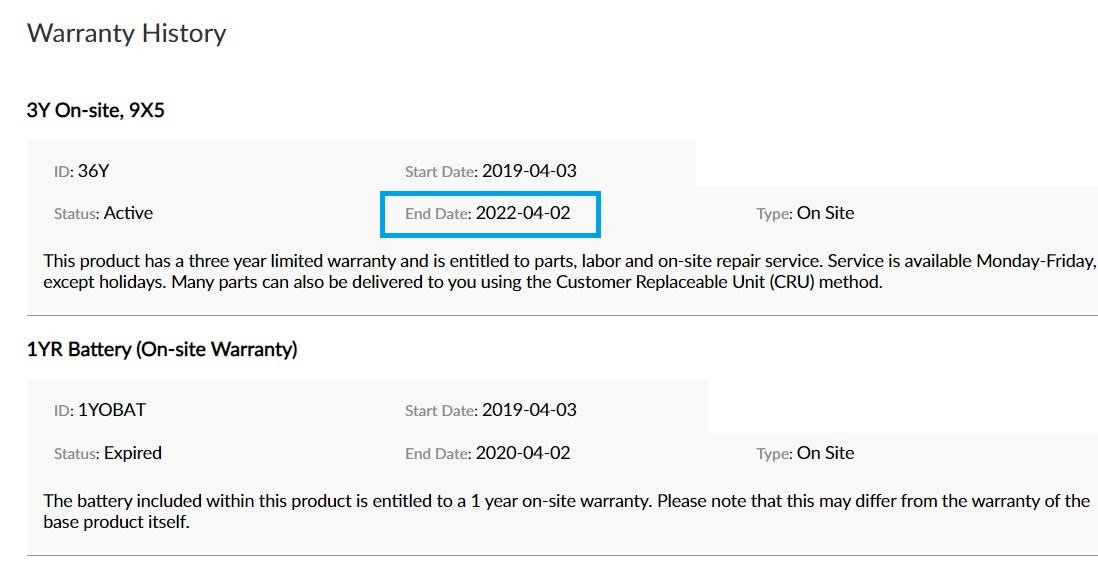Click the Status label above Expired
Viewport: 1098px width, 583px height.
[76, 454]
